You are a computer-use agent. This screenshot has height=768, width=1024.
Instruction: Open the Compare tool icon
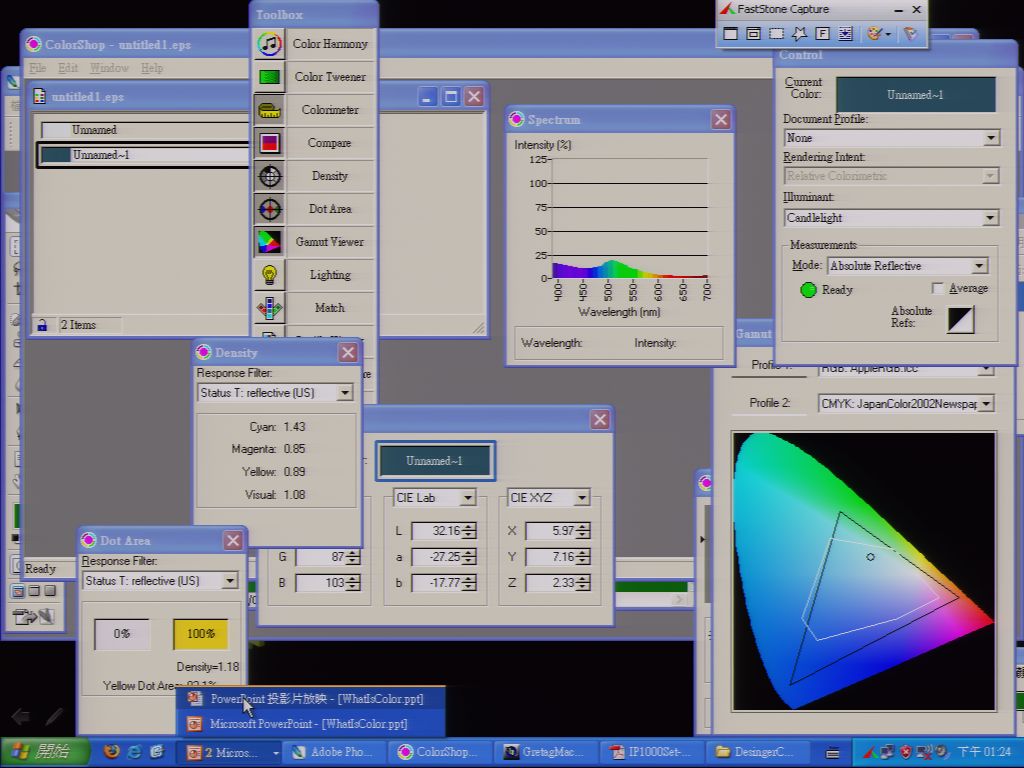(269, 143)
